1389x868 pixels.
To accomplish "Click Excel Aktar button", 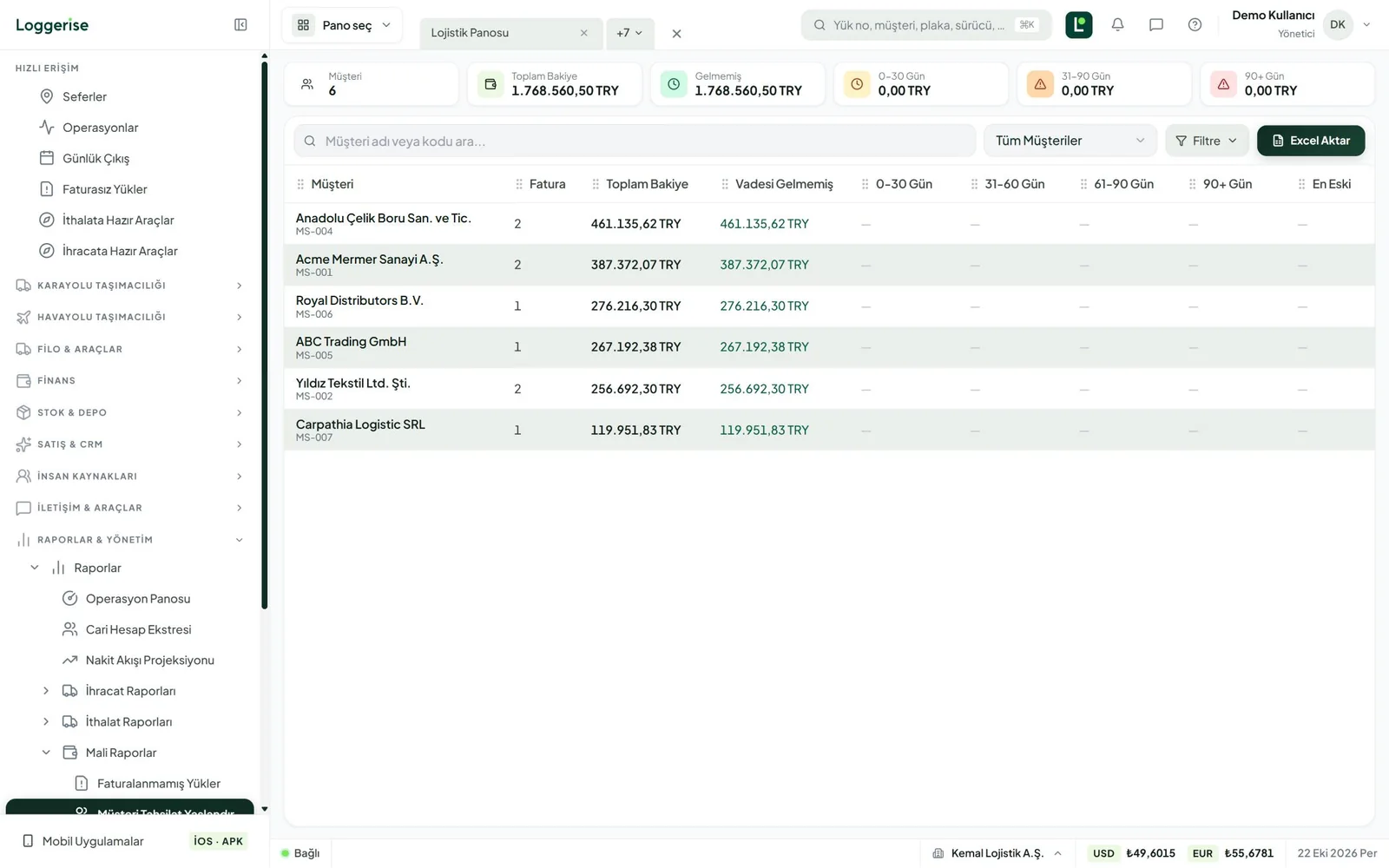I will click(1311, 141).
